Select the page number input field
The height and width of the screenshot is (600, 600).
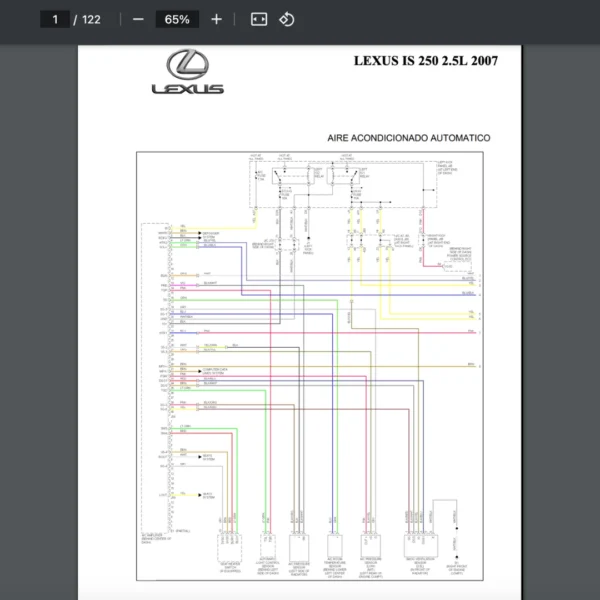[x=55, y=19]
